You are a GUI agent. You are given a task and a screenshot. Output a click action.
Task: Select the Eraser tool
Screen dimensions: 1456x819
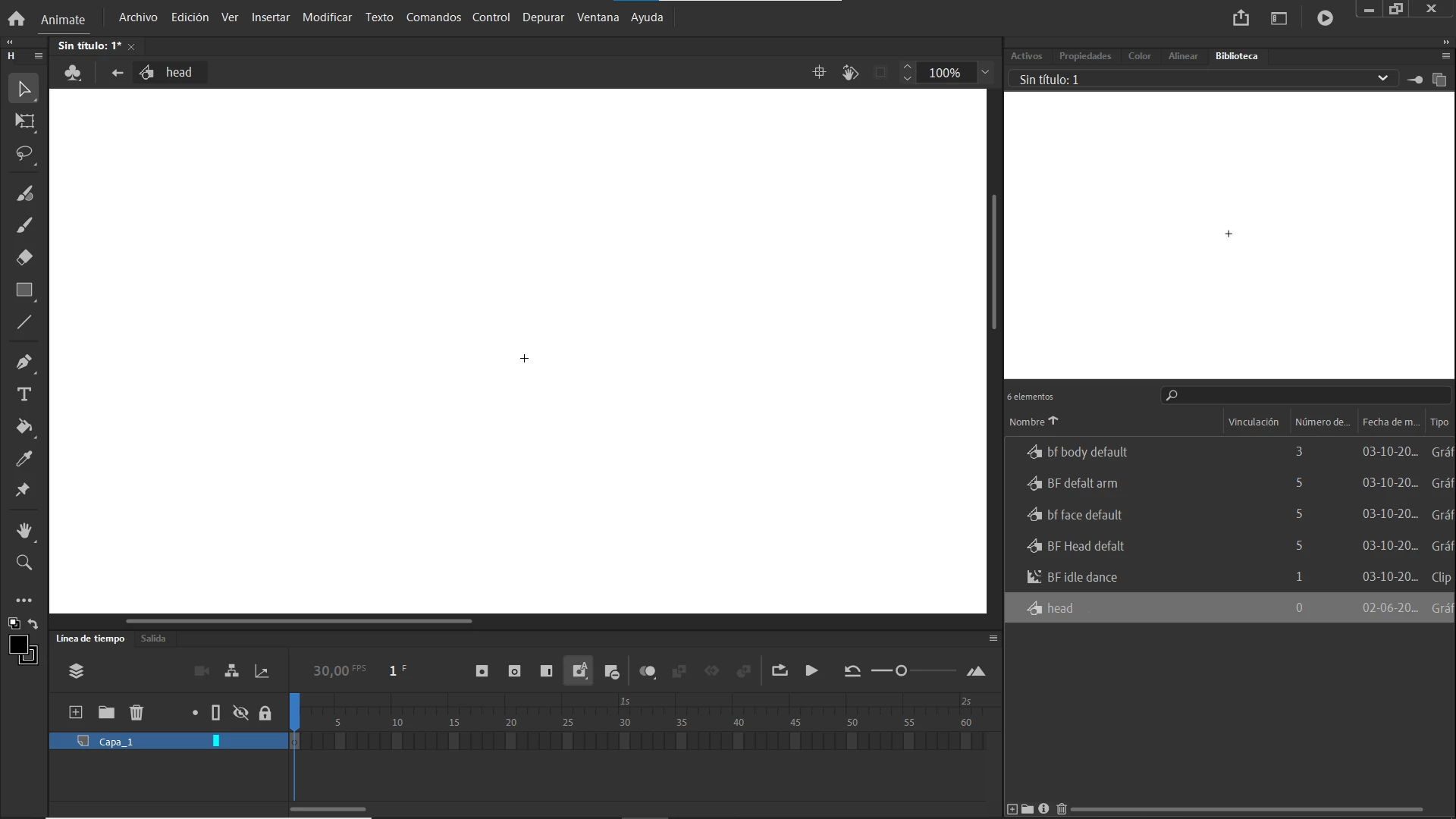pos(24,258)
